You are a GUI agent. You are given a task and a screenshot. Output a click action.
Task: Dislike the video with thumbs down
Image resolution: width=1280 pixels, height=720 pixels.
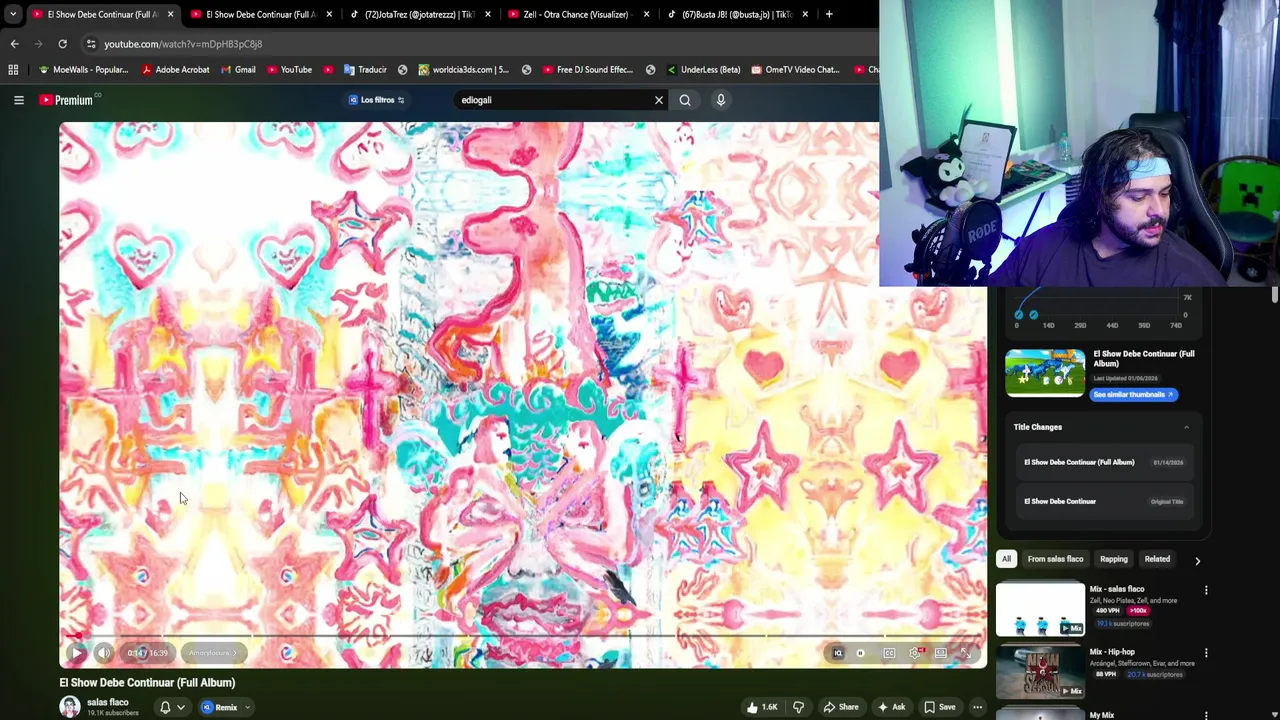[x=798, y=707]
